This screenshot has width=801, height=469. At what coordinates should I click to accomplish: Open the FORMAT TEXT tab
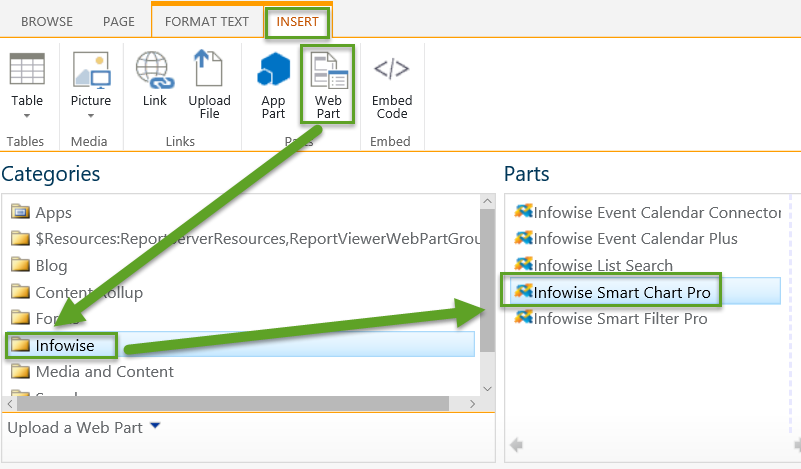coord(207,21)
